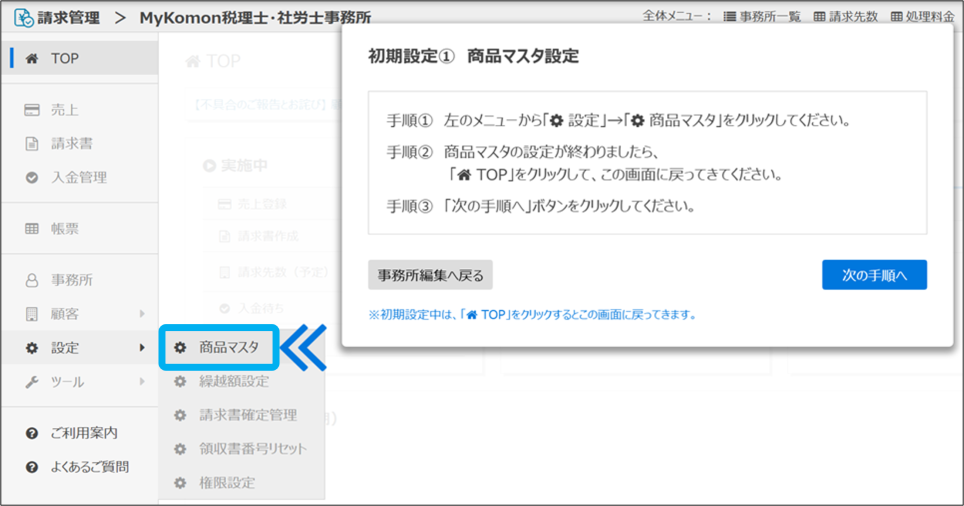
Task: Click the 事務所 person icon in sidebar
Action: 32,280
